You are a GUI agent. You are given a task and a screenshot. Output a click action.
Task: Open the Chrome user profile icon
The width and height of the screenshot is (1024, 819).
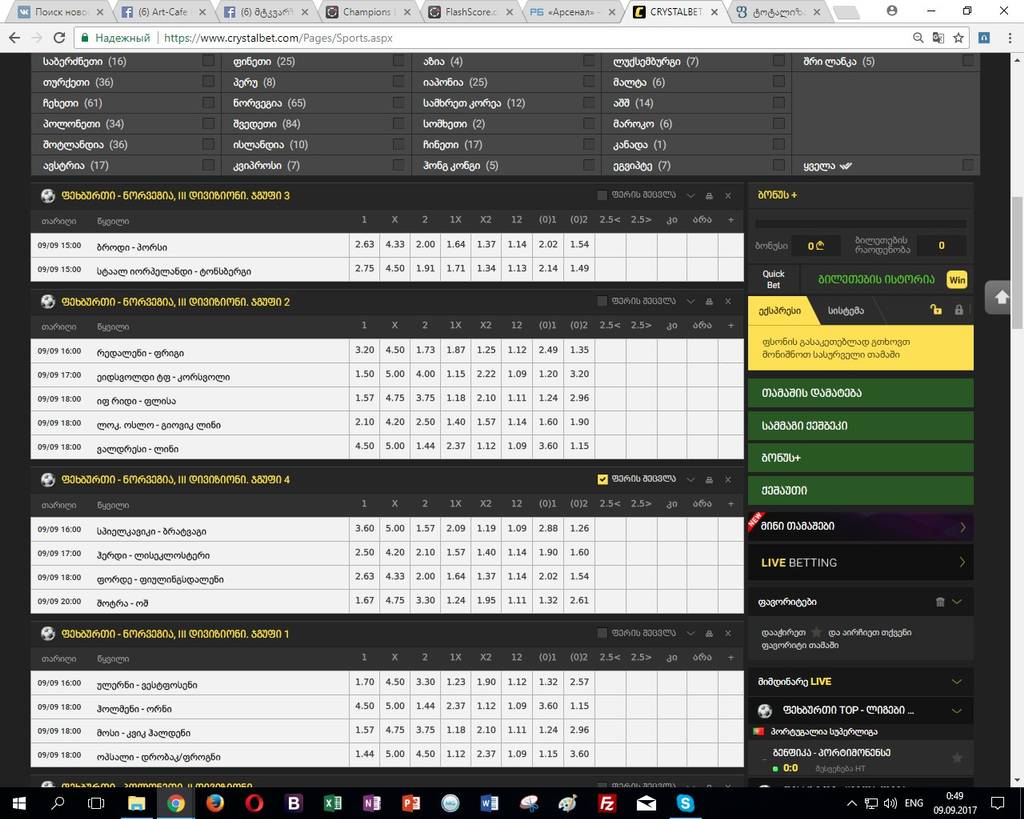tap(892, 10)
